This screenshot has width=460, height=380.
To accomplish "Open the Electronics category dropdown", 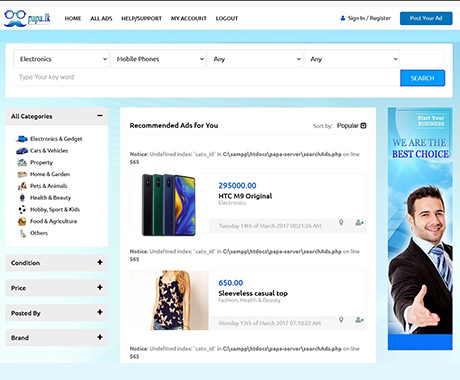I will click(x=61, y=59).
